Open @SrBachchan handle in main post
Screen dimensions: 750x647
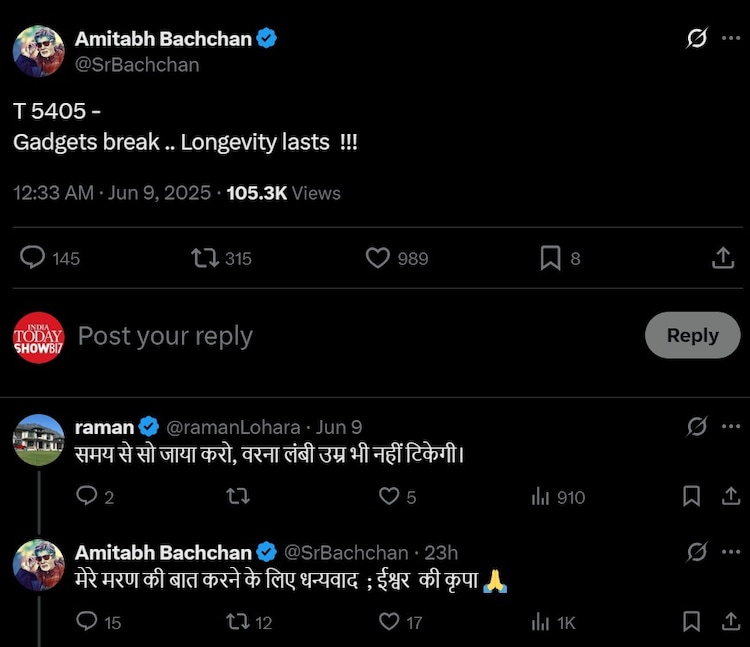coord(137,65)
